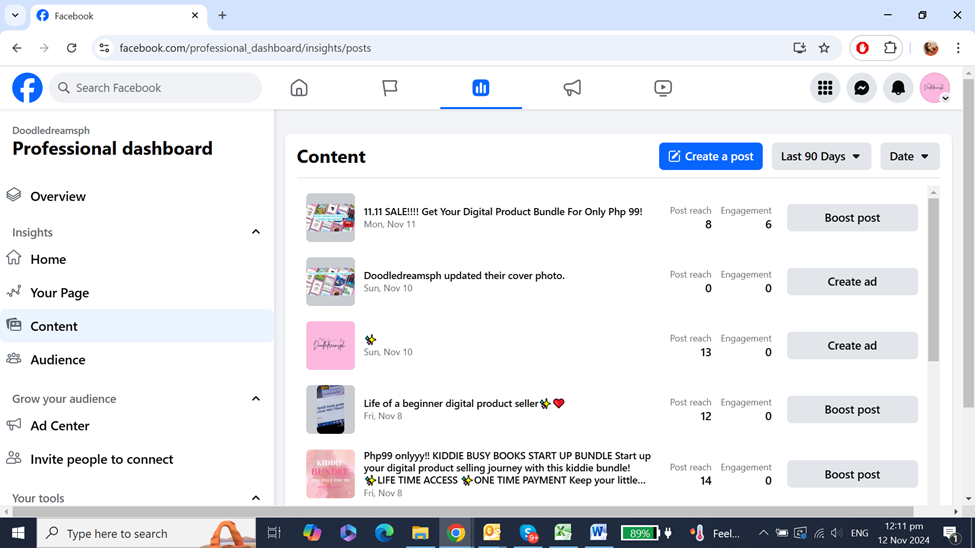Open Task View on the taskbar
The image size is (975, 548).
pos(274,533)
